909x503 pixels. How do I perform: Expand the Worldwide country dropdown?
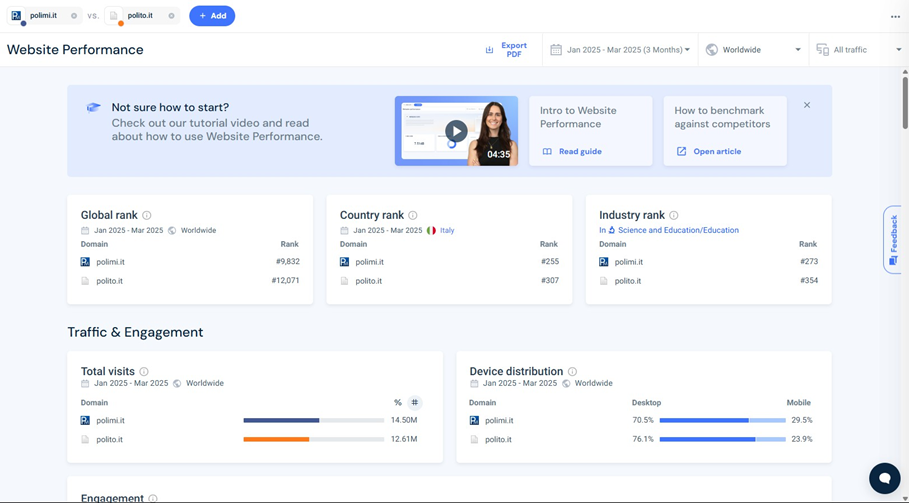coord(753,50)
